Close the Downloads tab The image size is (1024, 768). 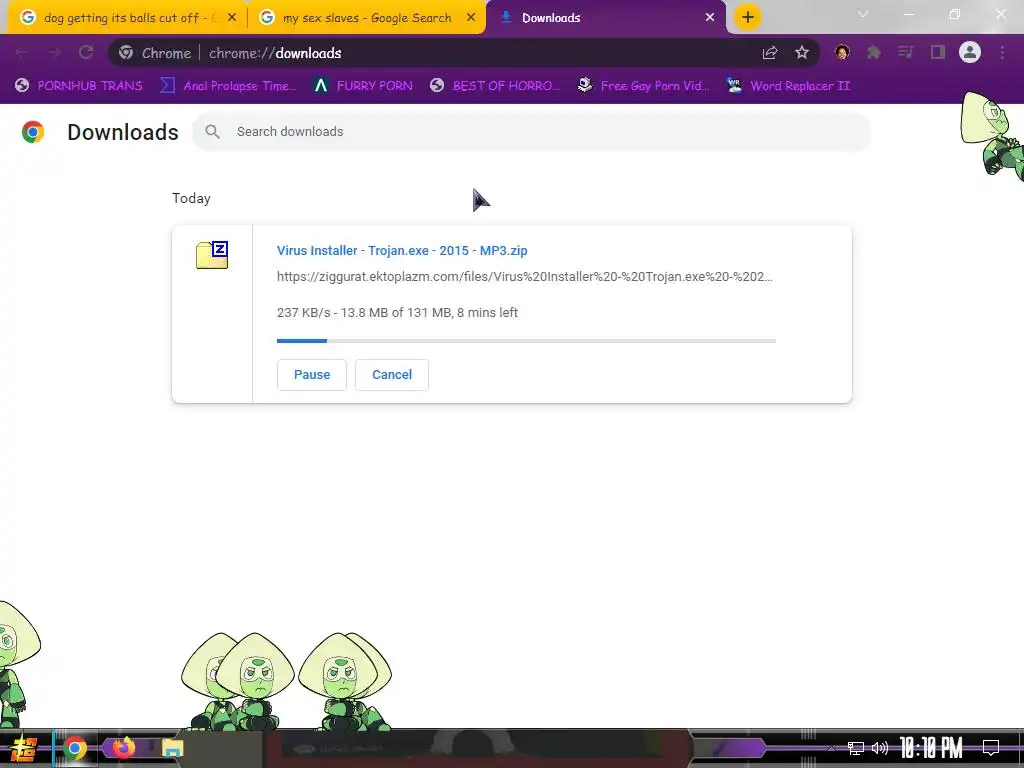[x=710, y=18]
